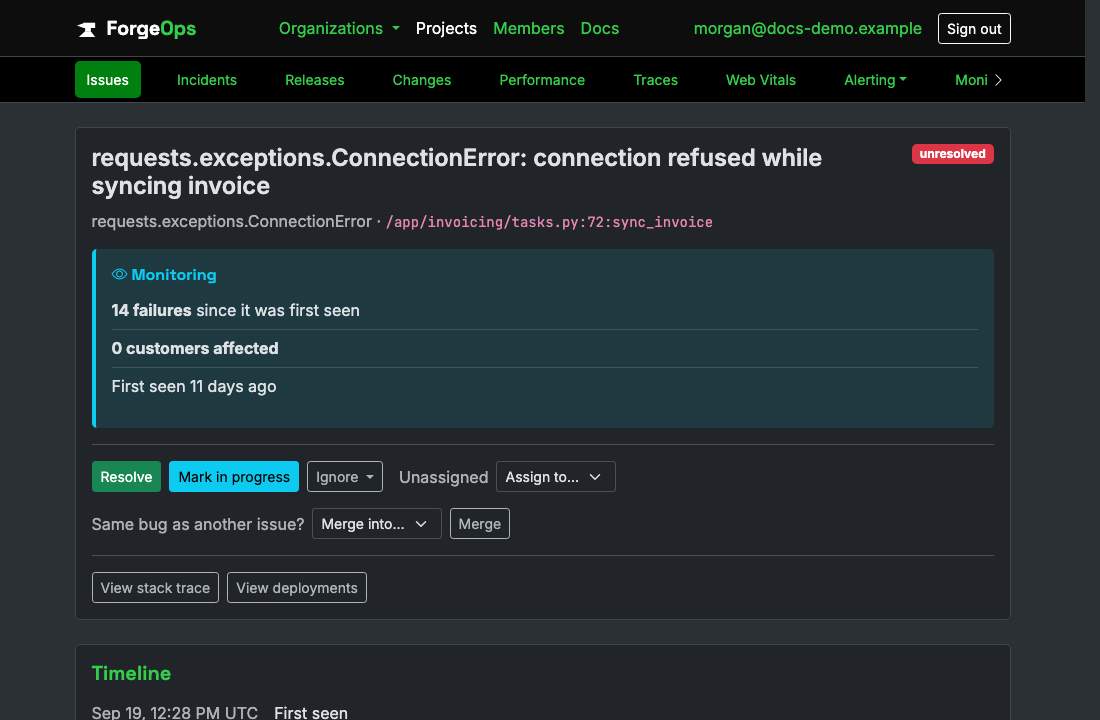Click View stack trace button
The image size is (1100, 720).
tap(155, 588)
